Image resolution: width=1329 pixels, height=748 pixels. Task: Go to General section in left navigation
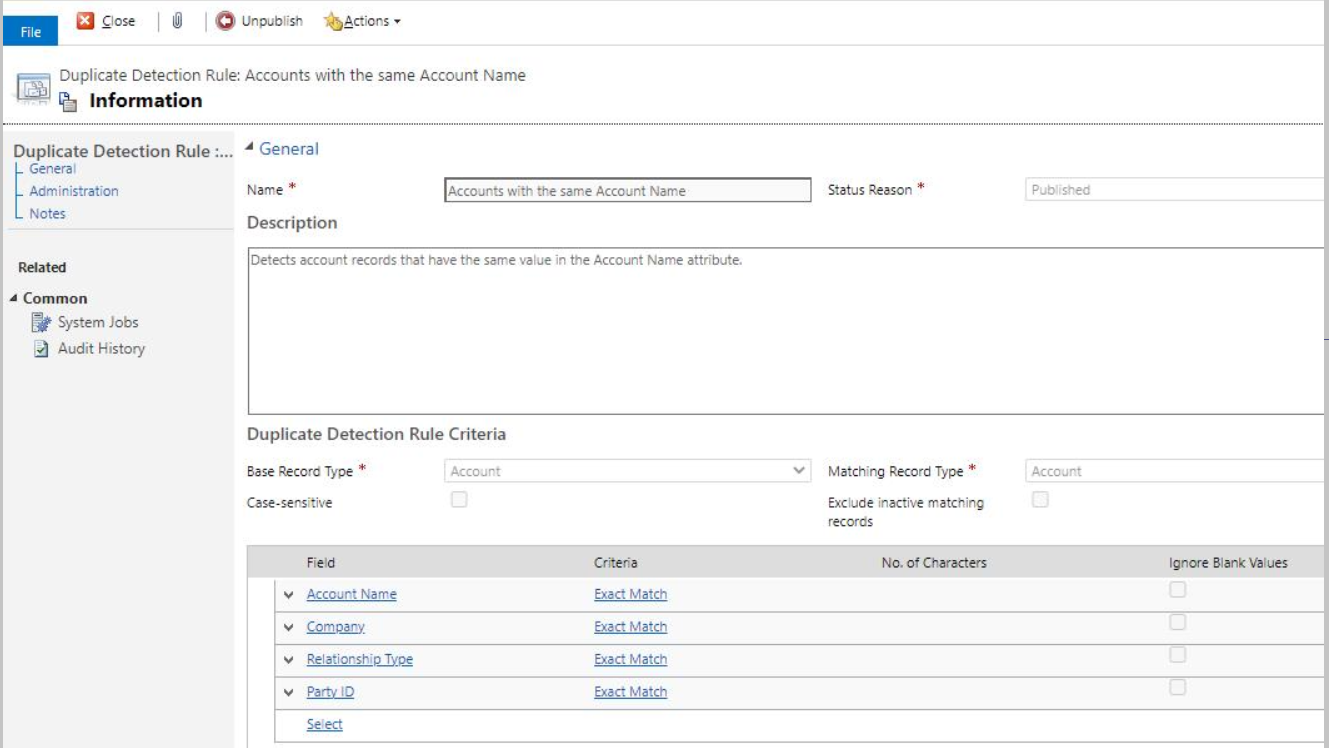52,169
